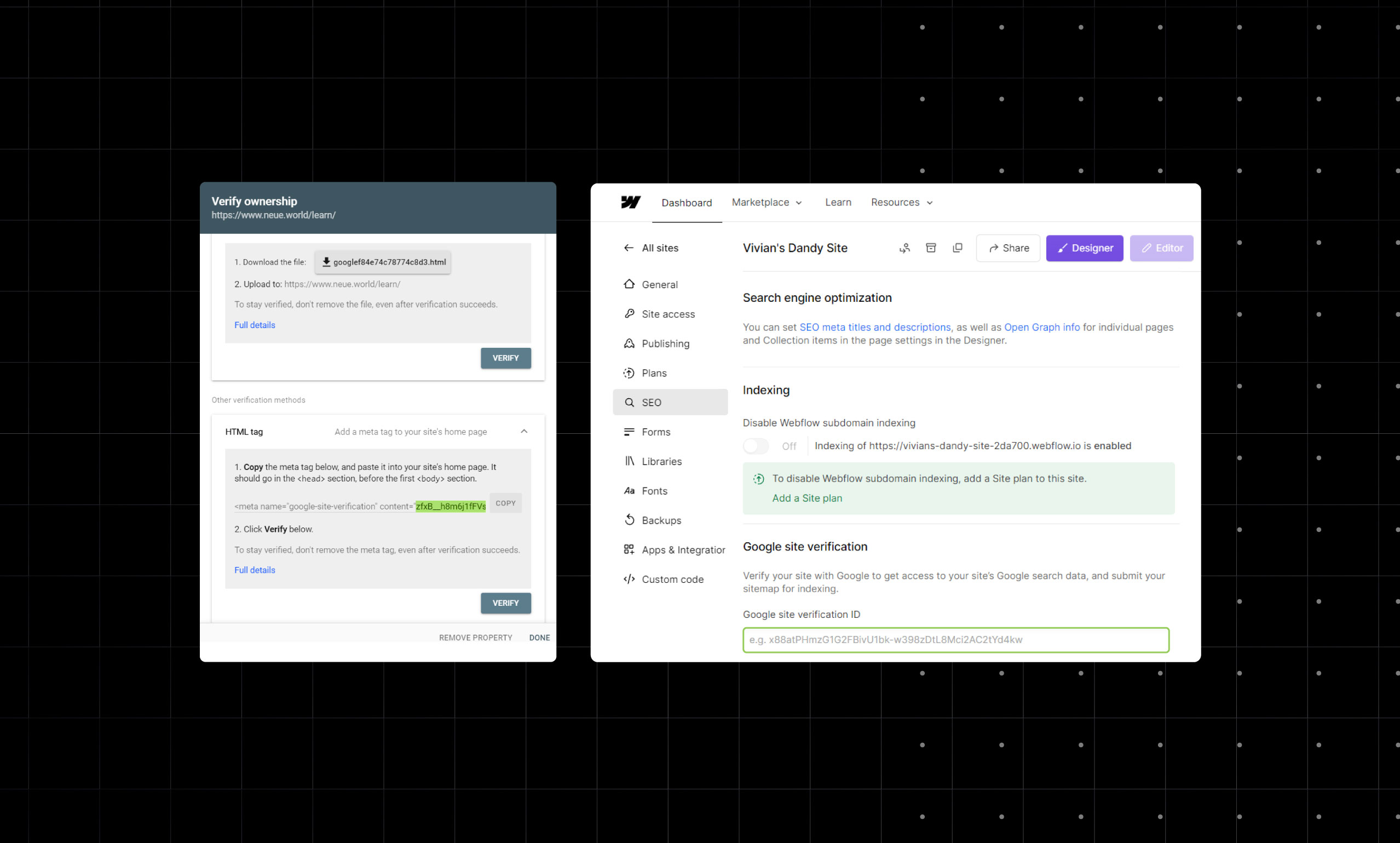The width and height of the screenshot is (1400, 843).
Task: Click the Apps & Integrations grid icon
Action: click(x=629, y=549)
